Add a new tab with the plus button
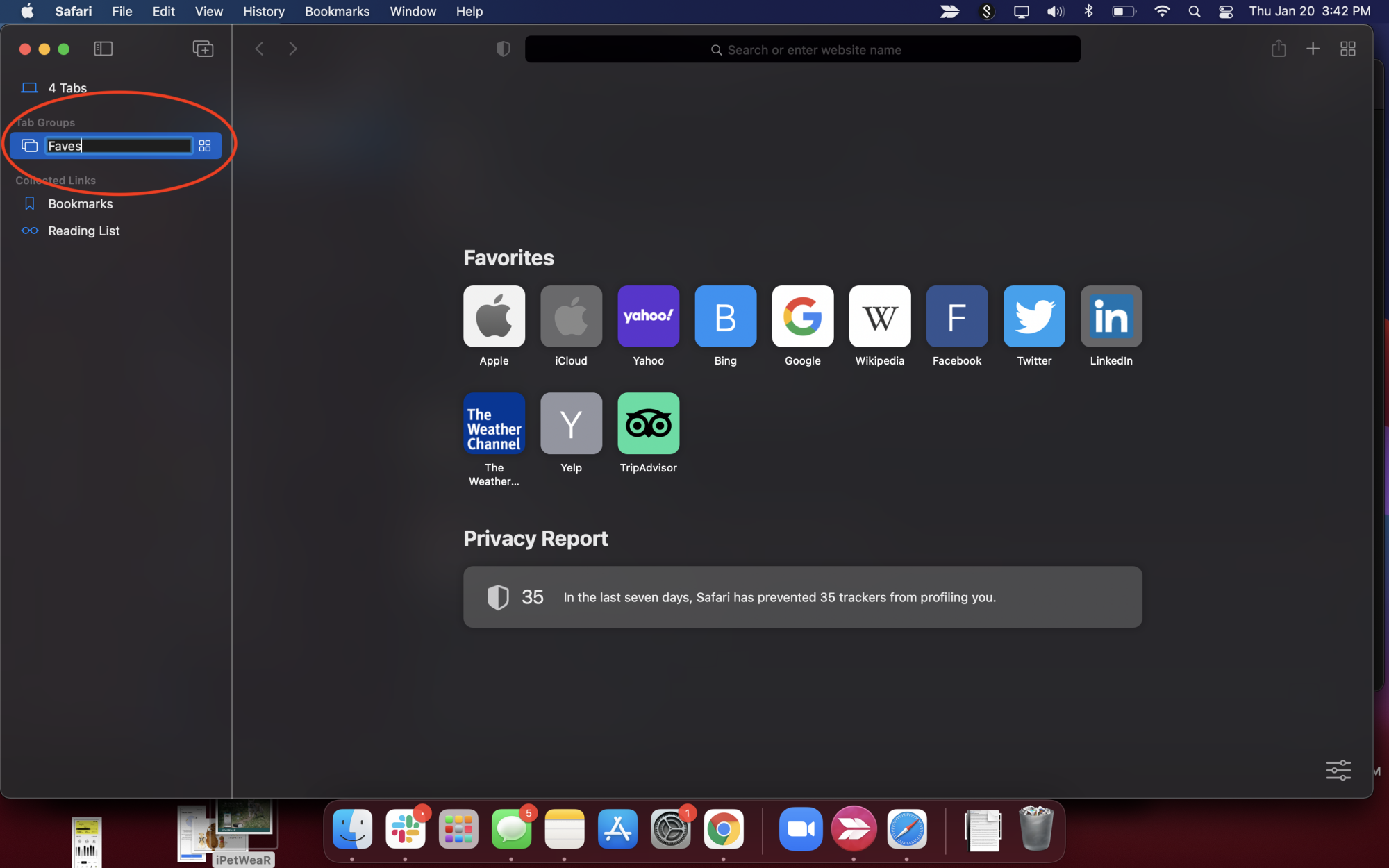Viewport: 1389px width, 868px height. (1313, 49)
